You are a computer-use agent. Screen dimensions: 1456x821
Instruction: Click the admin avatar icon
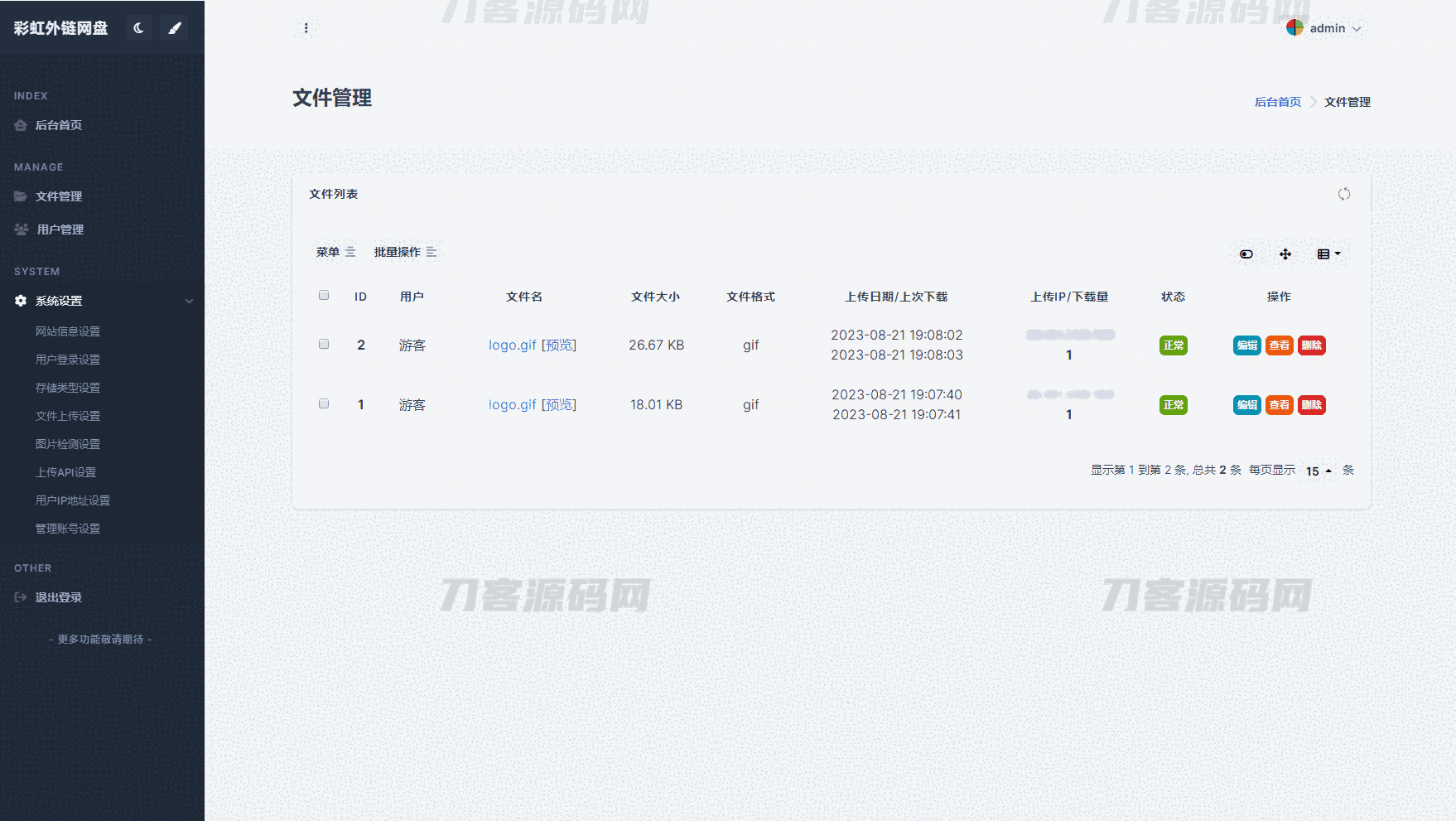[1294, 28]
